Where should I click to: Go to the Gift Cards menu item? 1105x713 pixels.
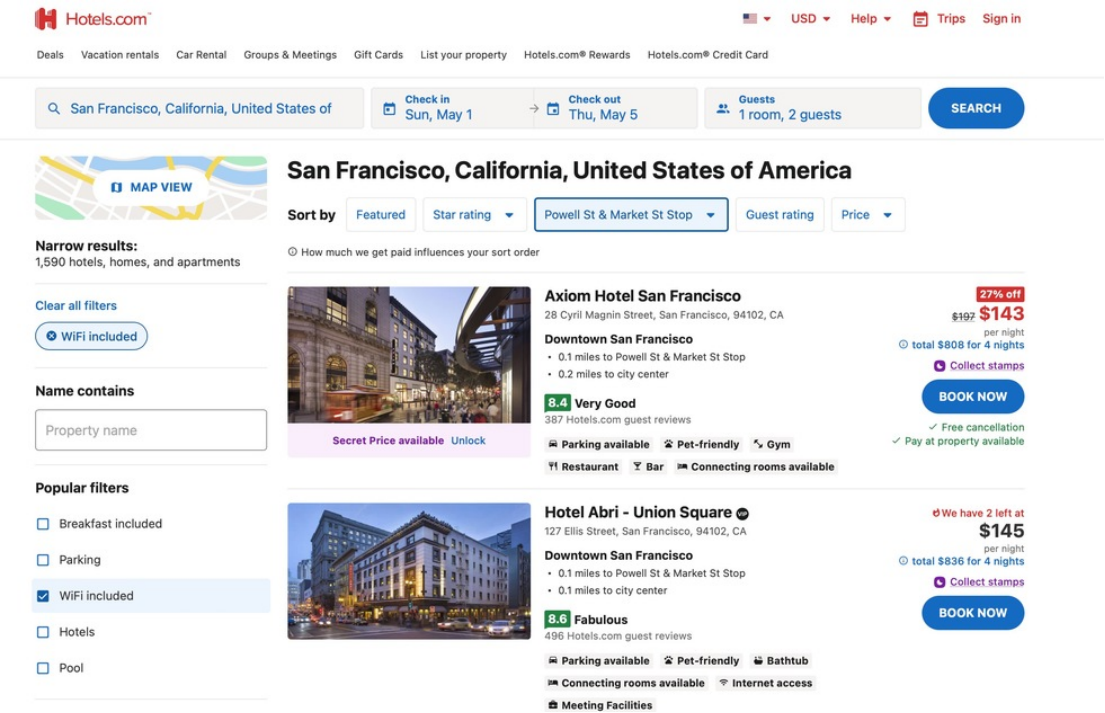click(378, 55)
